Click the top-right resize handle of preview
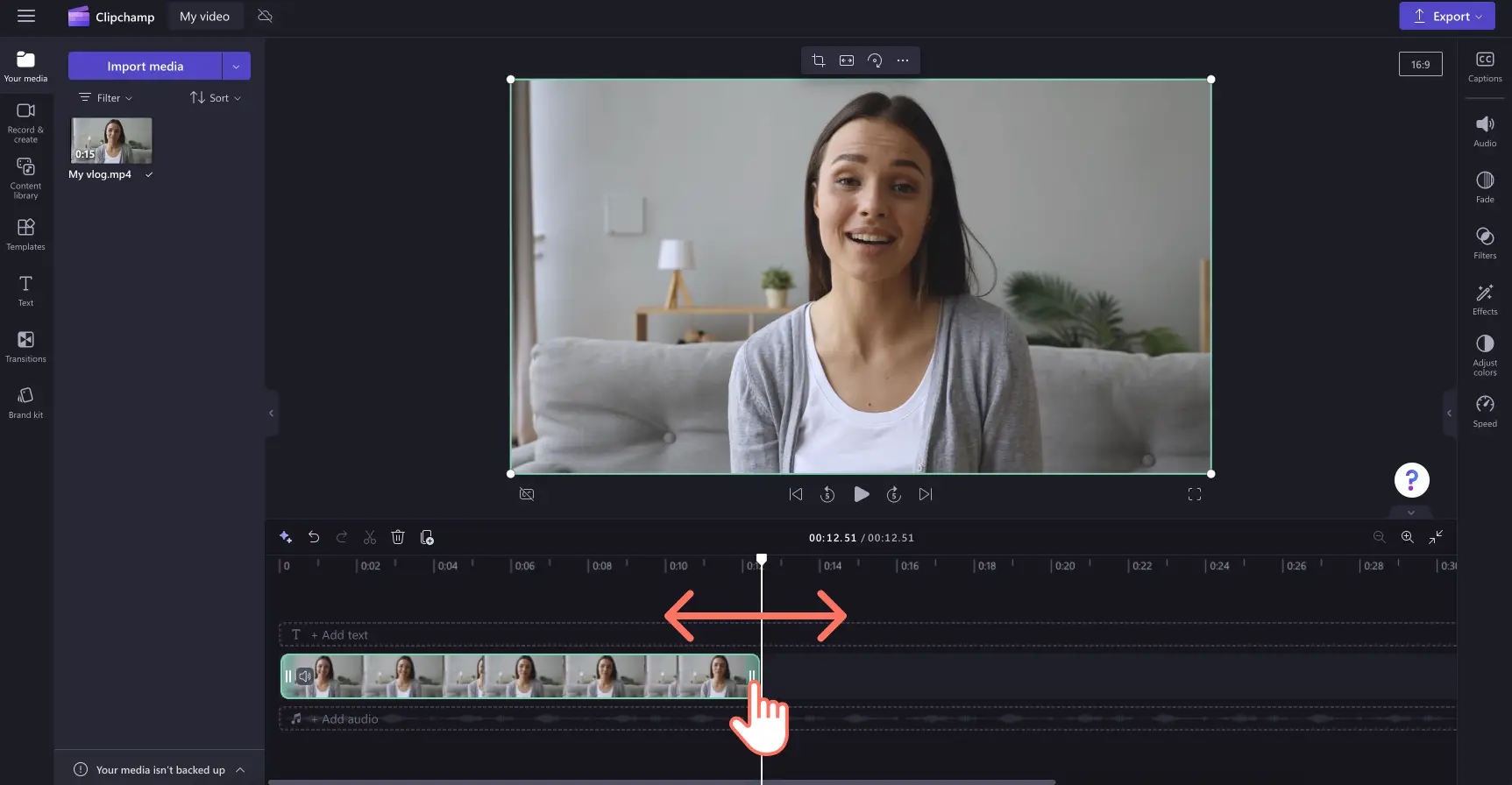Viewport: 1512px width, 785px height. 1211,80
